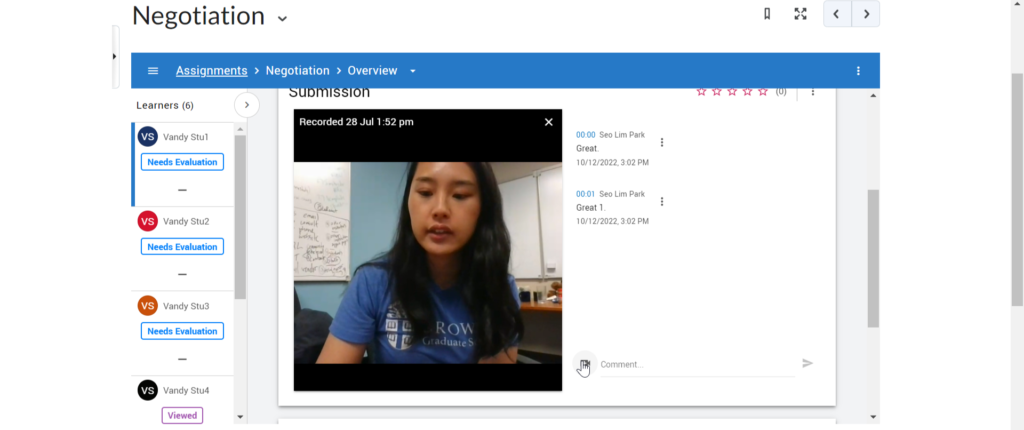
Task: Expand the left side panel handle
Action: (x=115, y=56)
